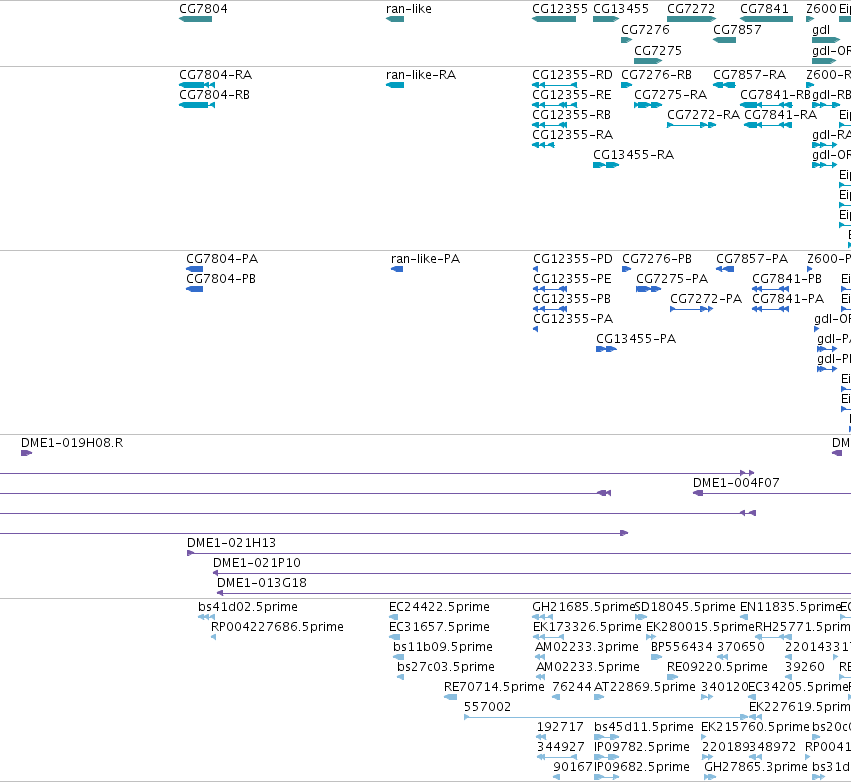Screen dimensions: 851x782
Task: Open the CG12355-PA protein label
Action: [573, 318]
